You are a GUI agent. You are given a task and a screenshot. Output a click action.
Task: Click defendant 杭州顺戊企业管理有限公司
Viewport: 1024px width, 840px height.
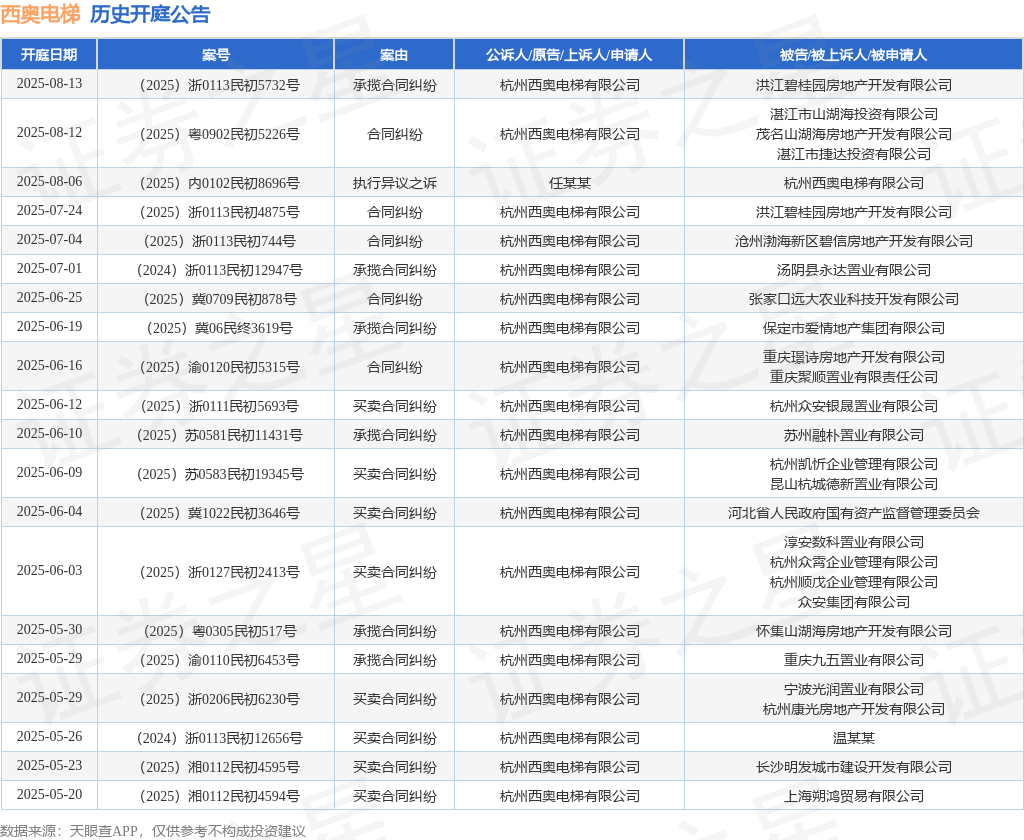[854, 582]
